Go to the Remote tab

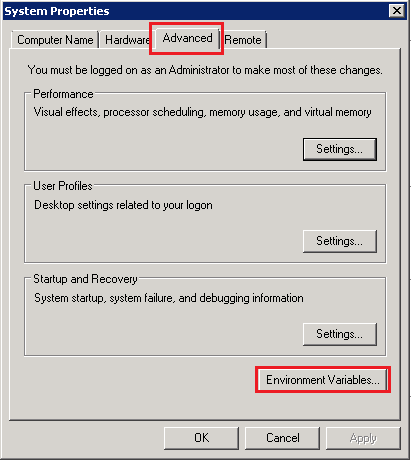tap(243, 40)
